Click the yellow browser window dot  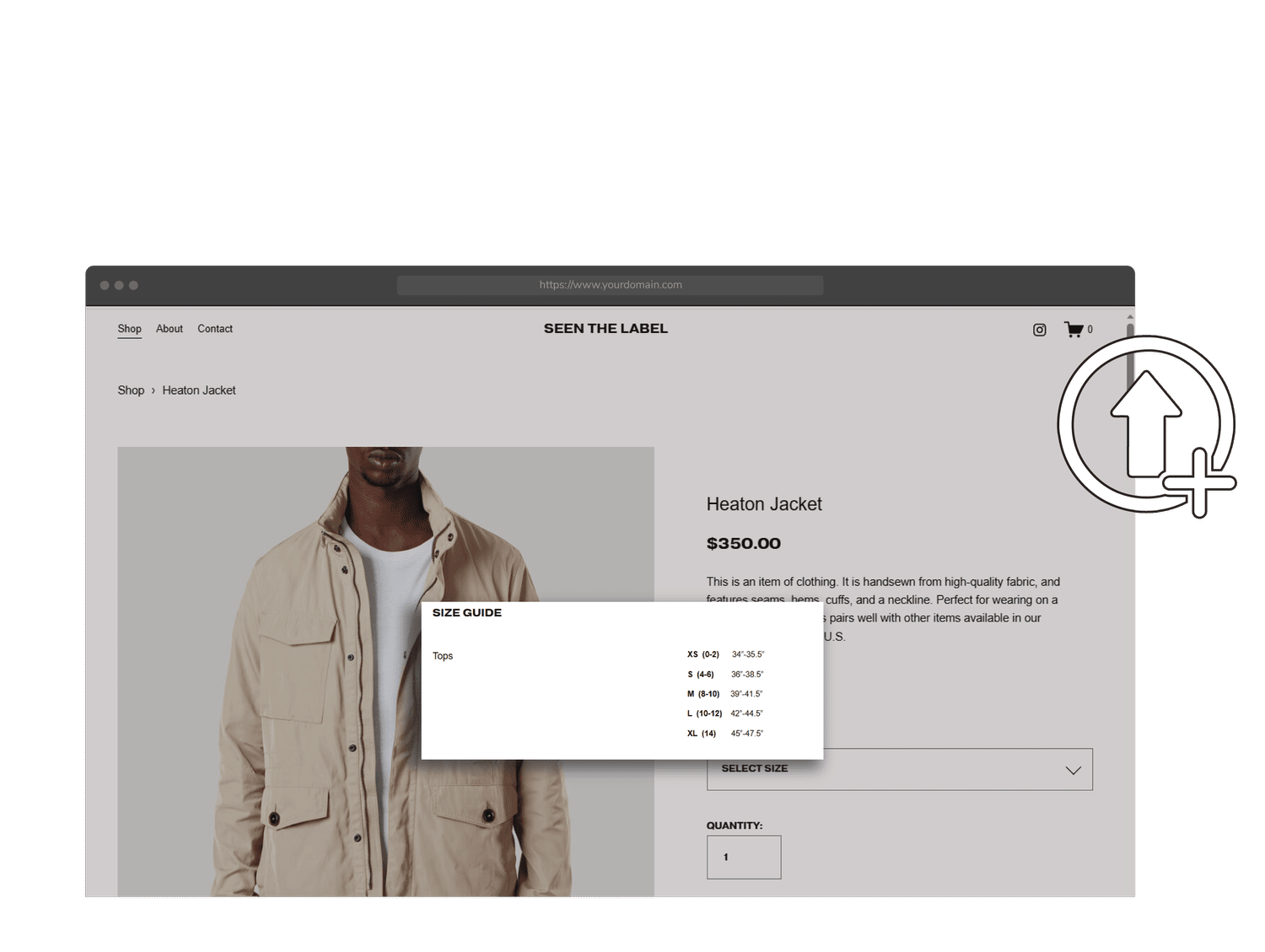point(121,285)
